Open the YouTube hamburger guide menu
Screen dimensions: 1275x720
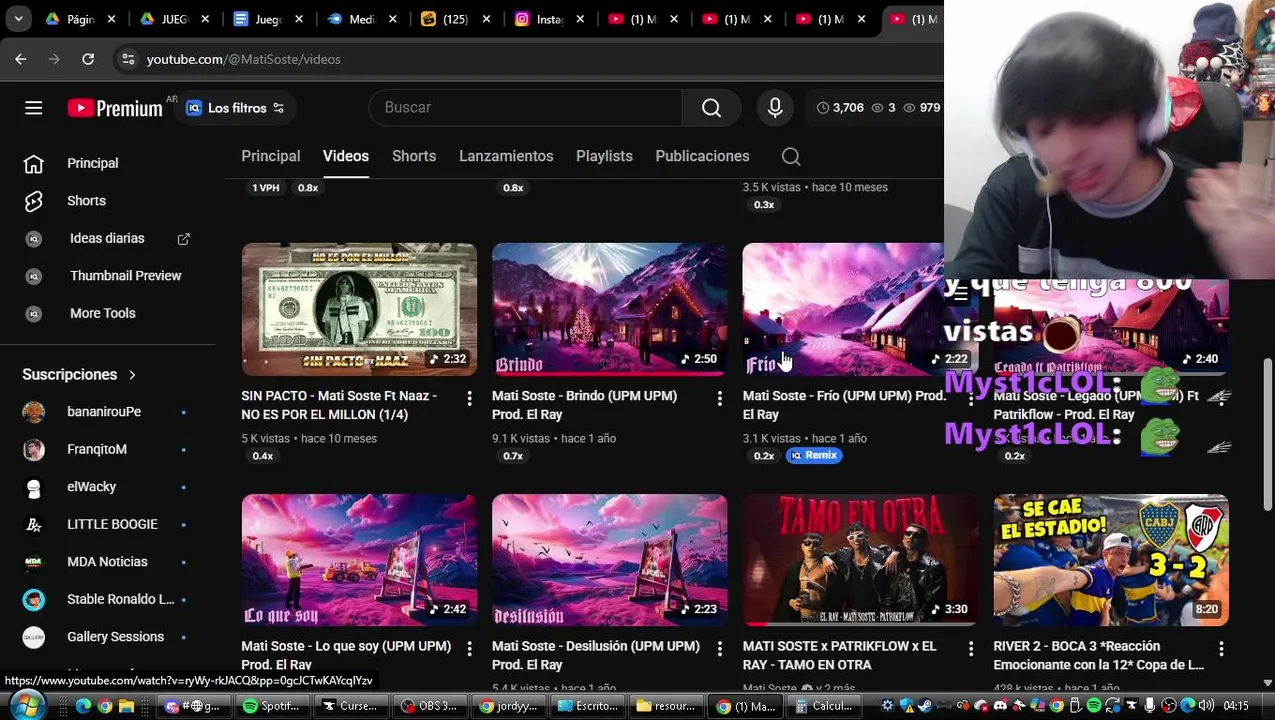pyautogui.click(x=33, y=108)
